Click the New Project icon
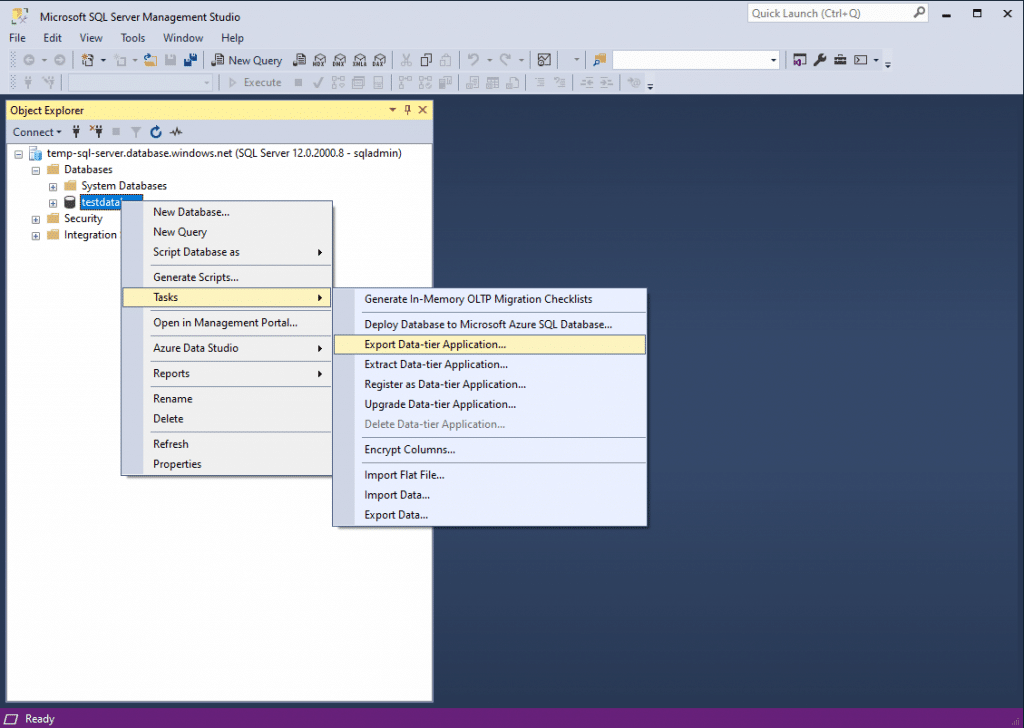 (87, 60)
